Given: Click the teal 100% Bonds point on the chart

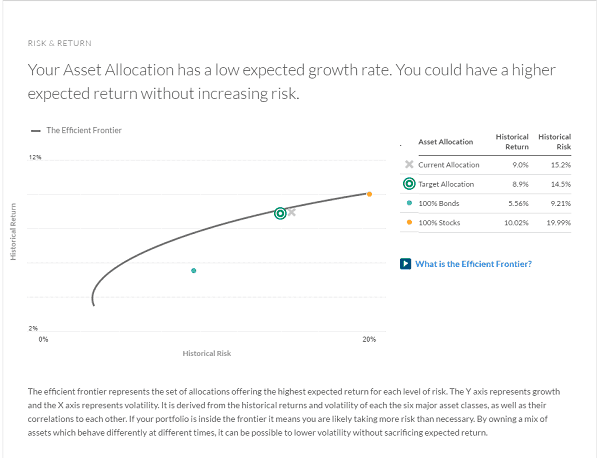Looking at the screenshot, I should coord(193,271).
